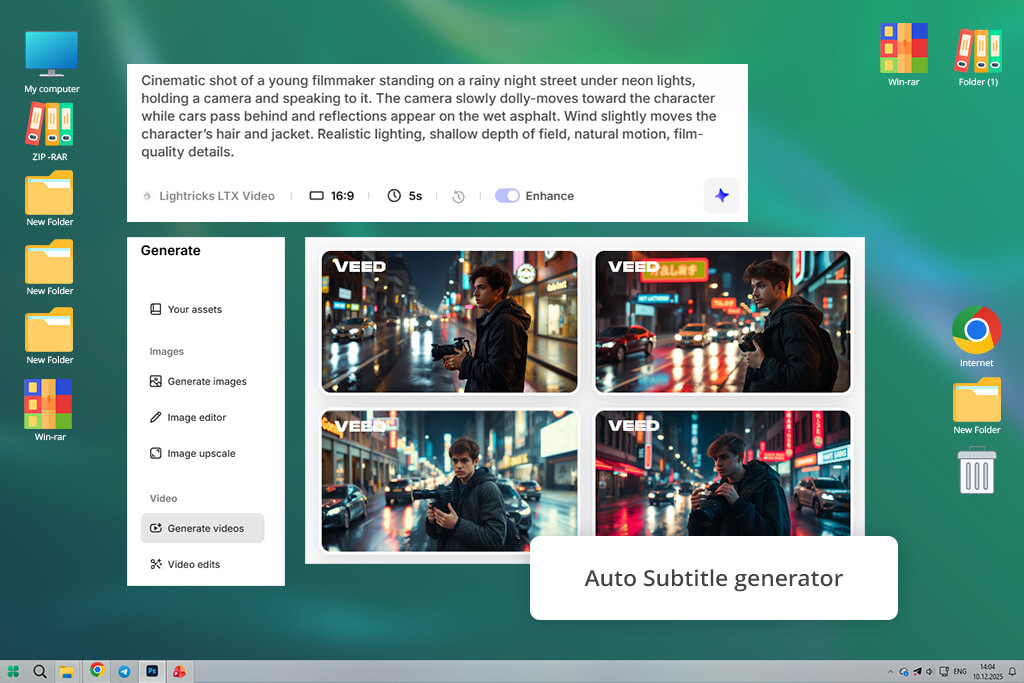Open Windows Start button on taskbar
The width and height of the screenshot is (1024, 683).
(13, 671)
